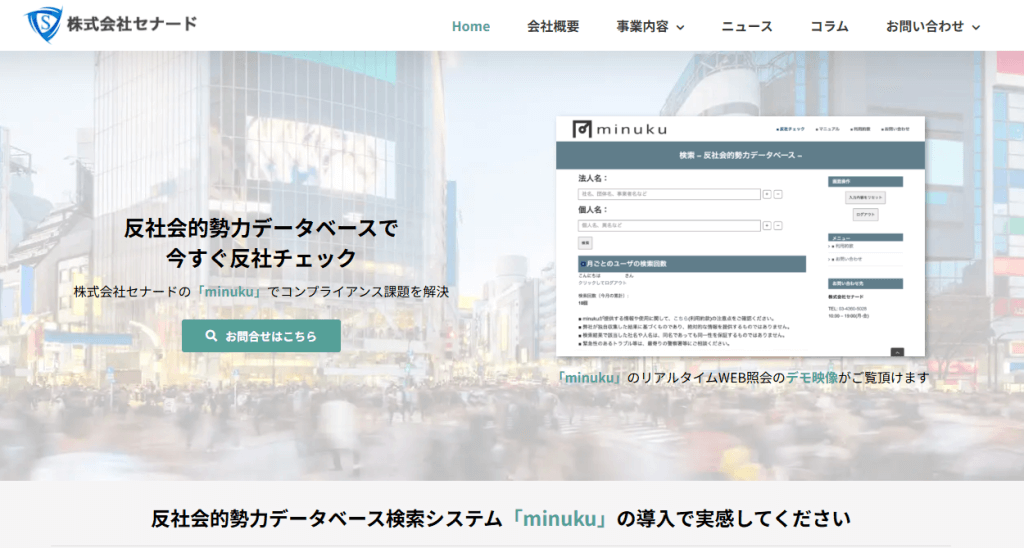Click the minuku logo in the demo screenshot
Viewport: 1024px width, 548px height.
pyautogui.click(x=619, y=129)
